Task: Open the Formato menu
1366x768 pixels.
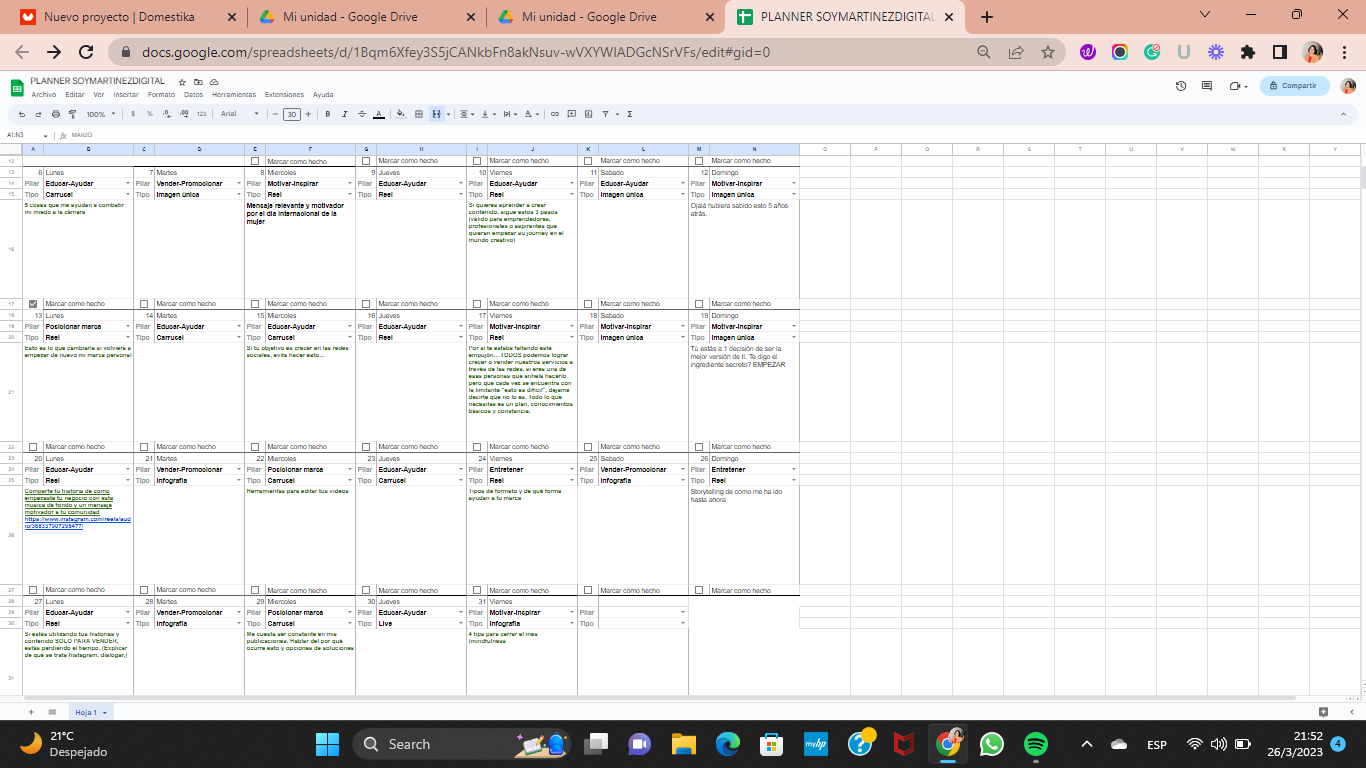Action: point(161,95)
